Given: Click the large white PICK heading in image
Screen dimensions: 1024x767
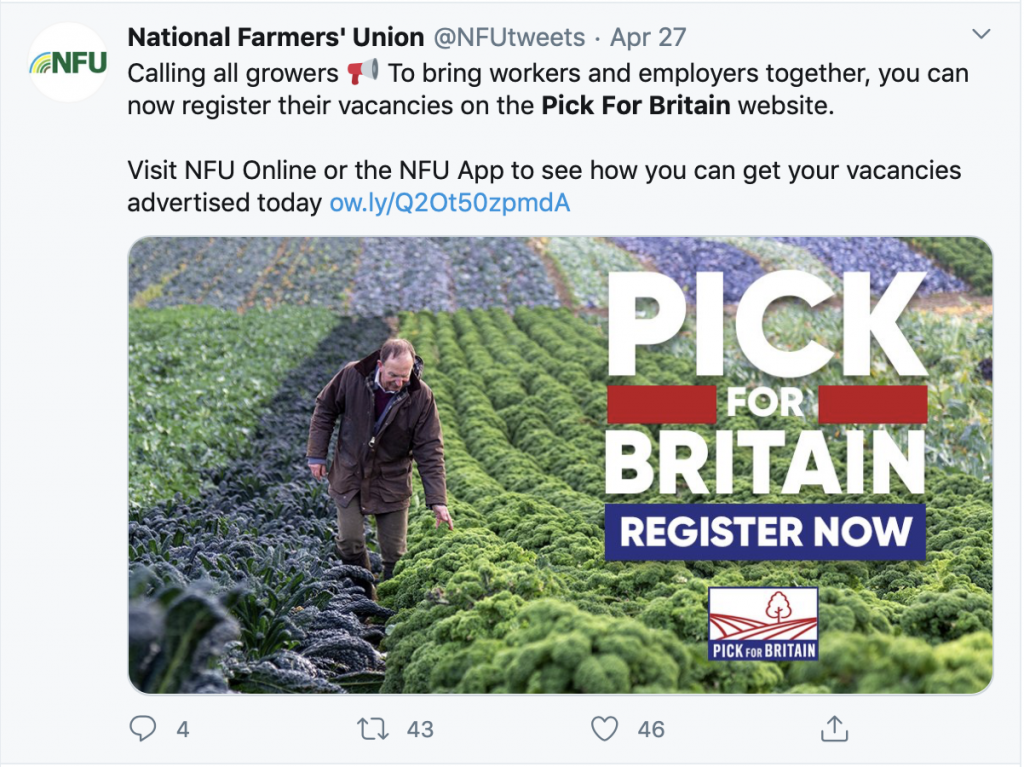Looking at the screenshot, I should [x=766, y=319].
